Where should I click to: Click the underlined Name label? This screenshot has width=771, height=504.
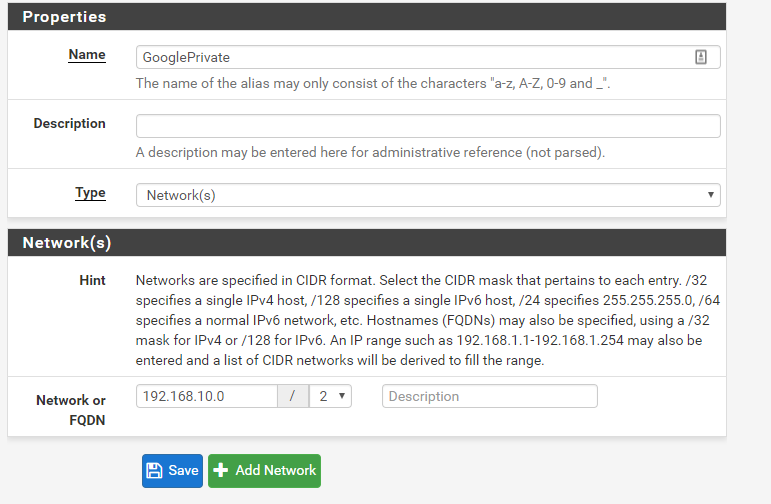tap(87, 55)
